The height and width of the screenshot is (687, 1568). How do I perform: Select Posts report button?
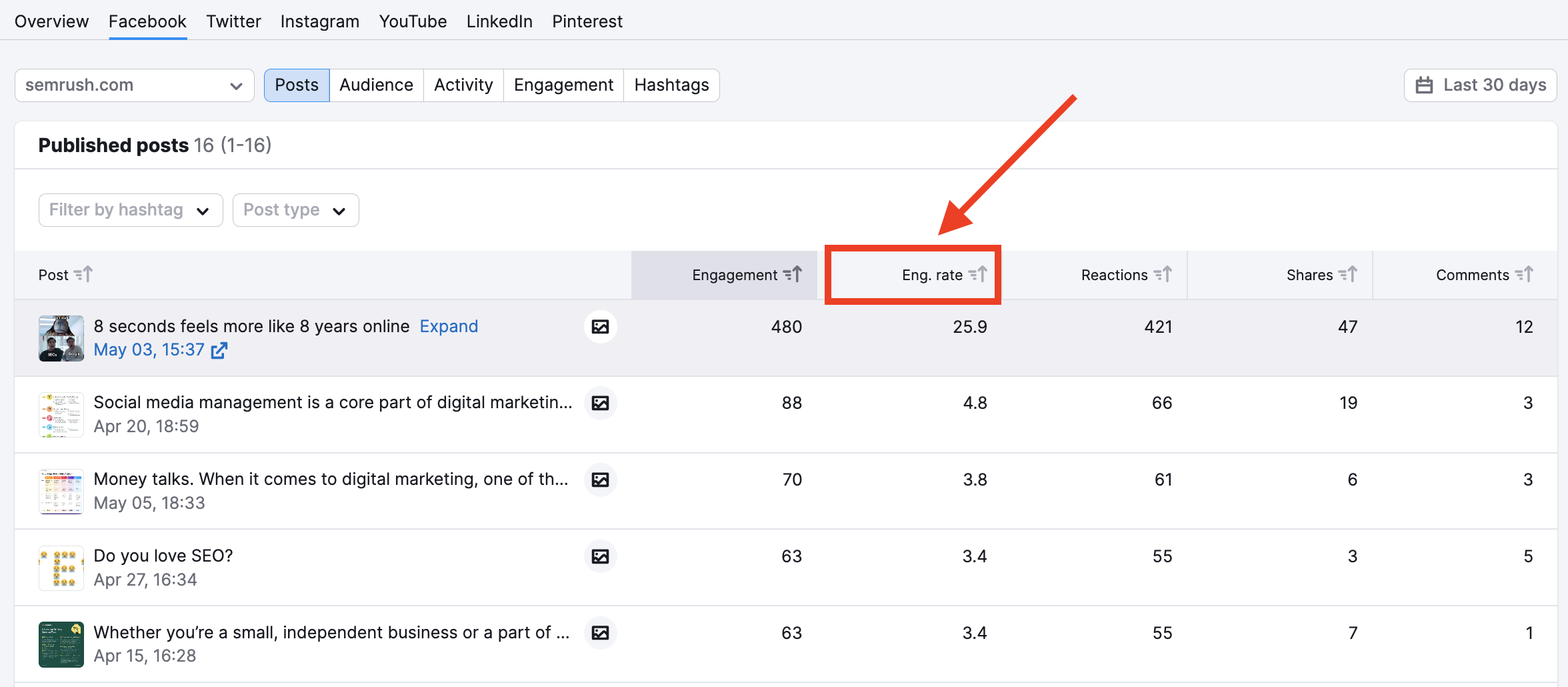tap(297, 85)
